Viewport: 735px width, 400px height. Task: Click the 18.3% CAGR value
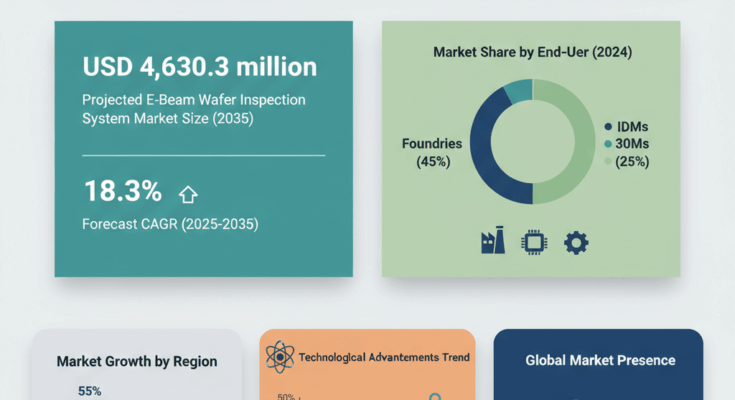pyautogui.click(x=122, y=193)
